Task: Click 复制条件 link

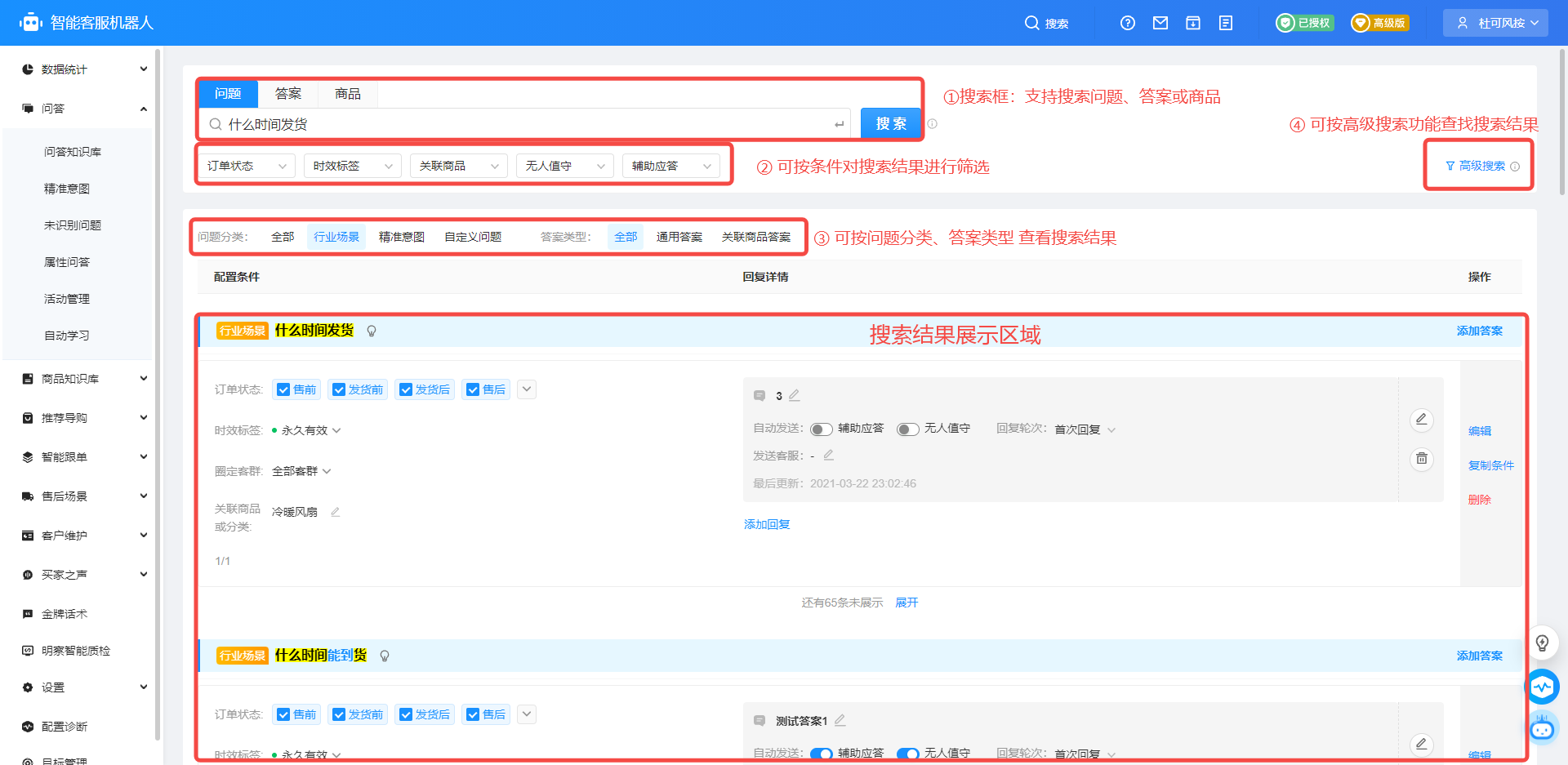Action: [x=1490, y=465]
